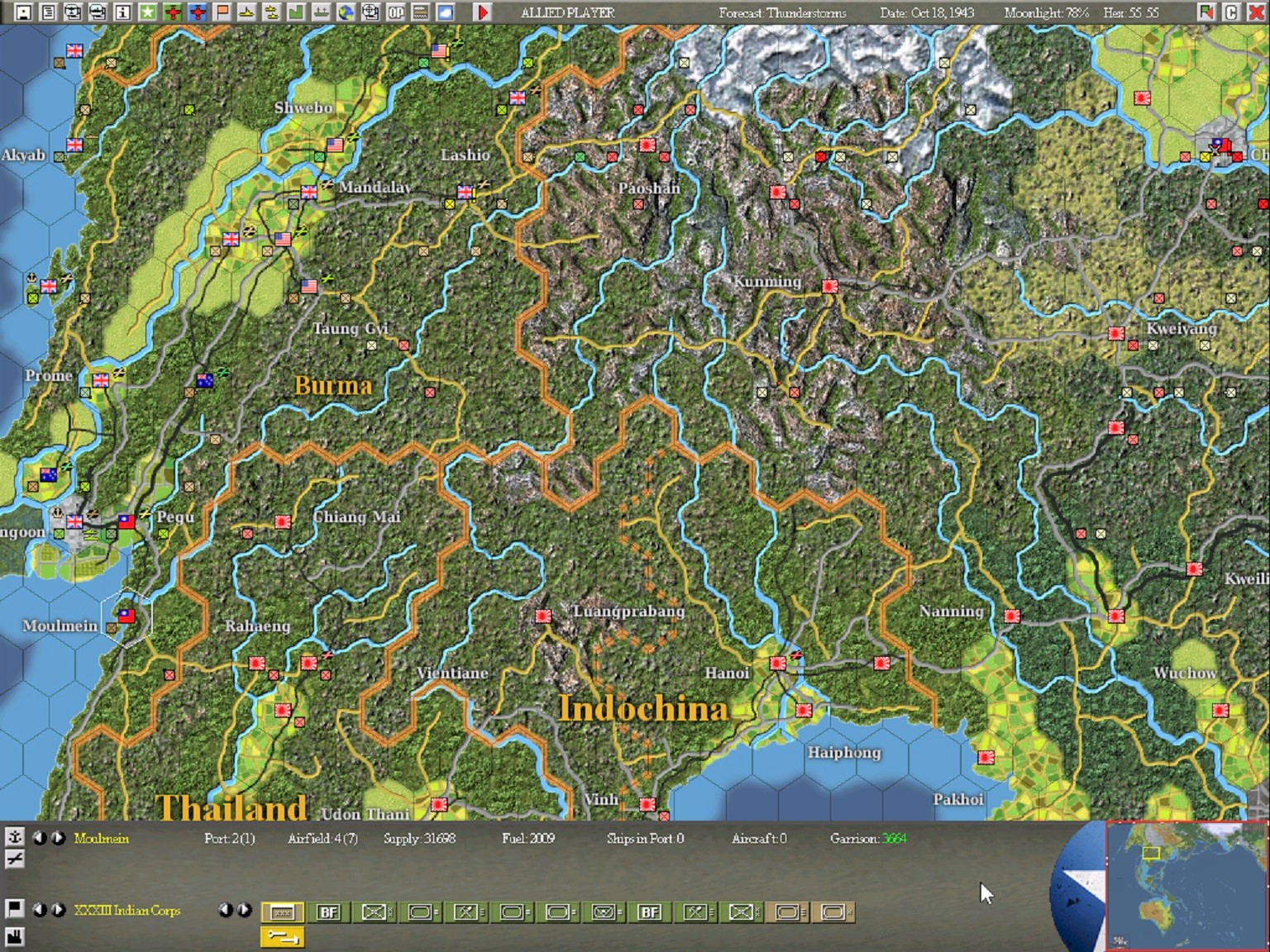Click the text report icon beside OP
Image resolution: width=1270 pixels, height=952 pixels.
421,12
